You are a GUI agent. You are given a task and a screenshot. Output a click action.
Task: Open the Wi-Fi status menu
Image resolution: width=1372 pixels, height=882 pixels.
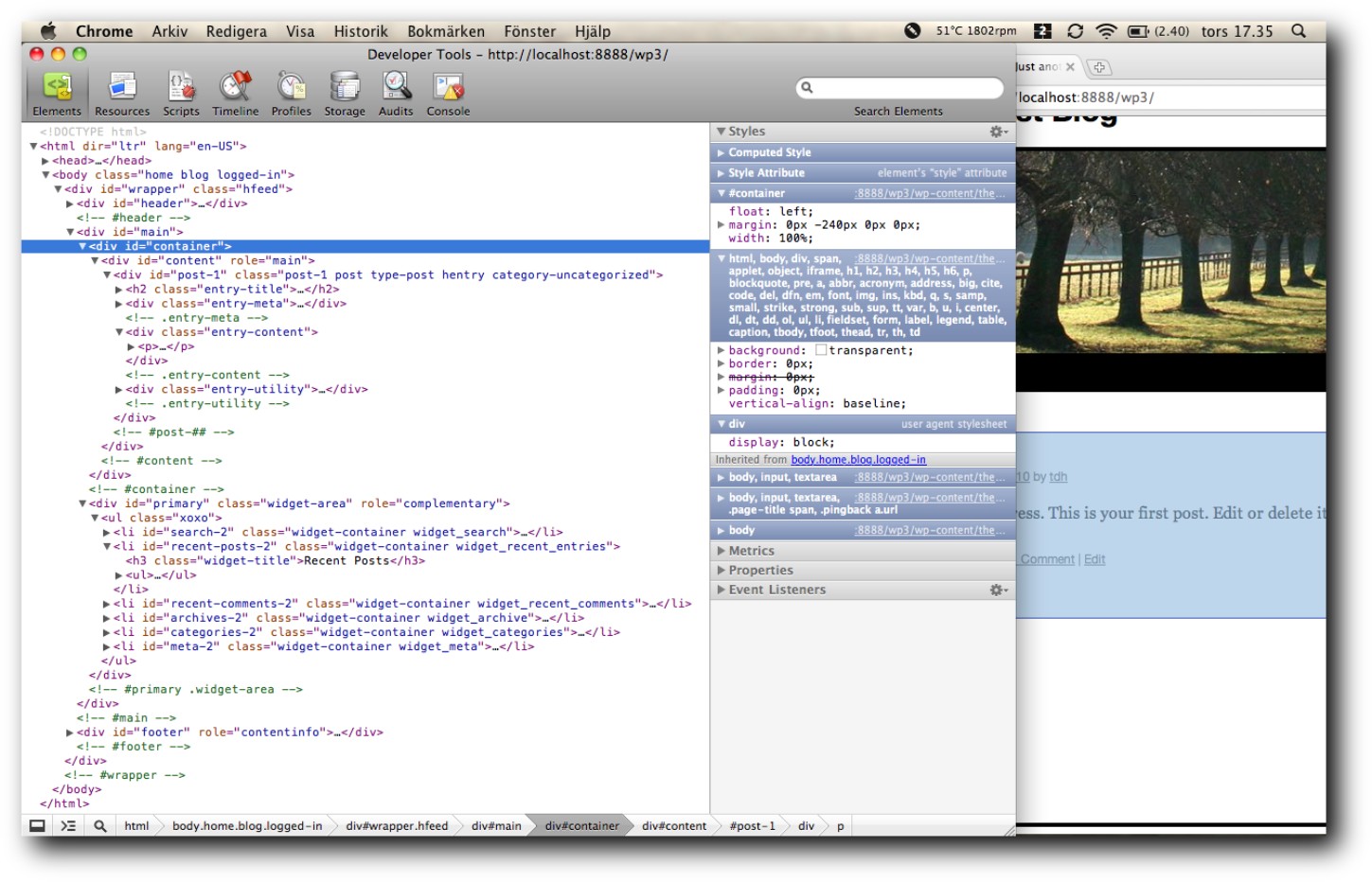pyautogui.click(x=1106, y=31)
